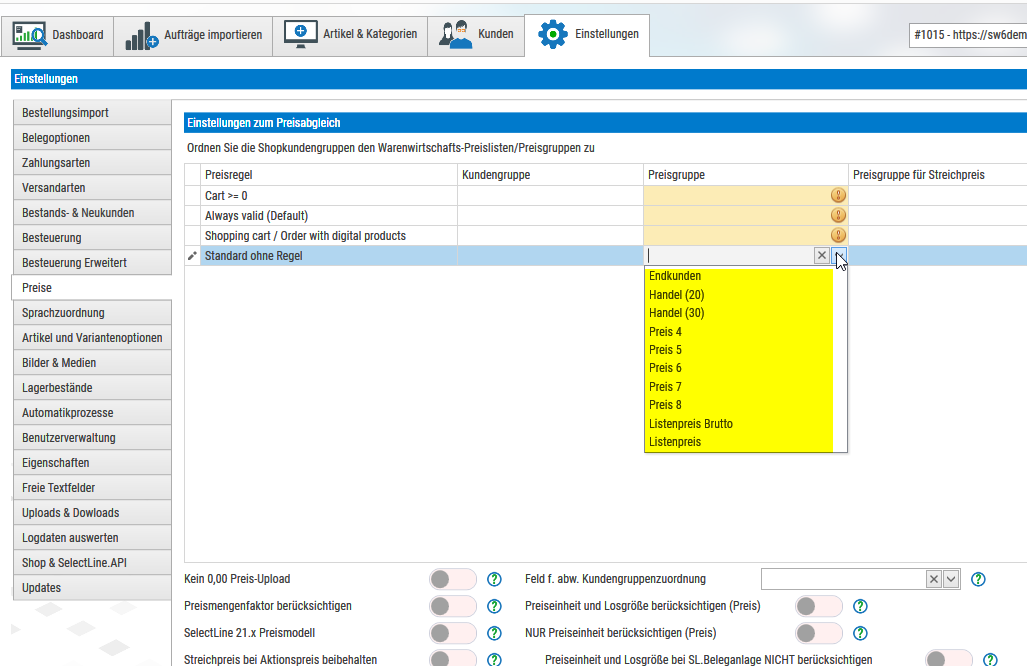Click the Aufträge importieren chart icon
This screenshot has height=666, width=1027.
141,36
